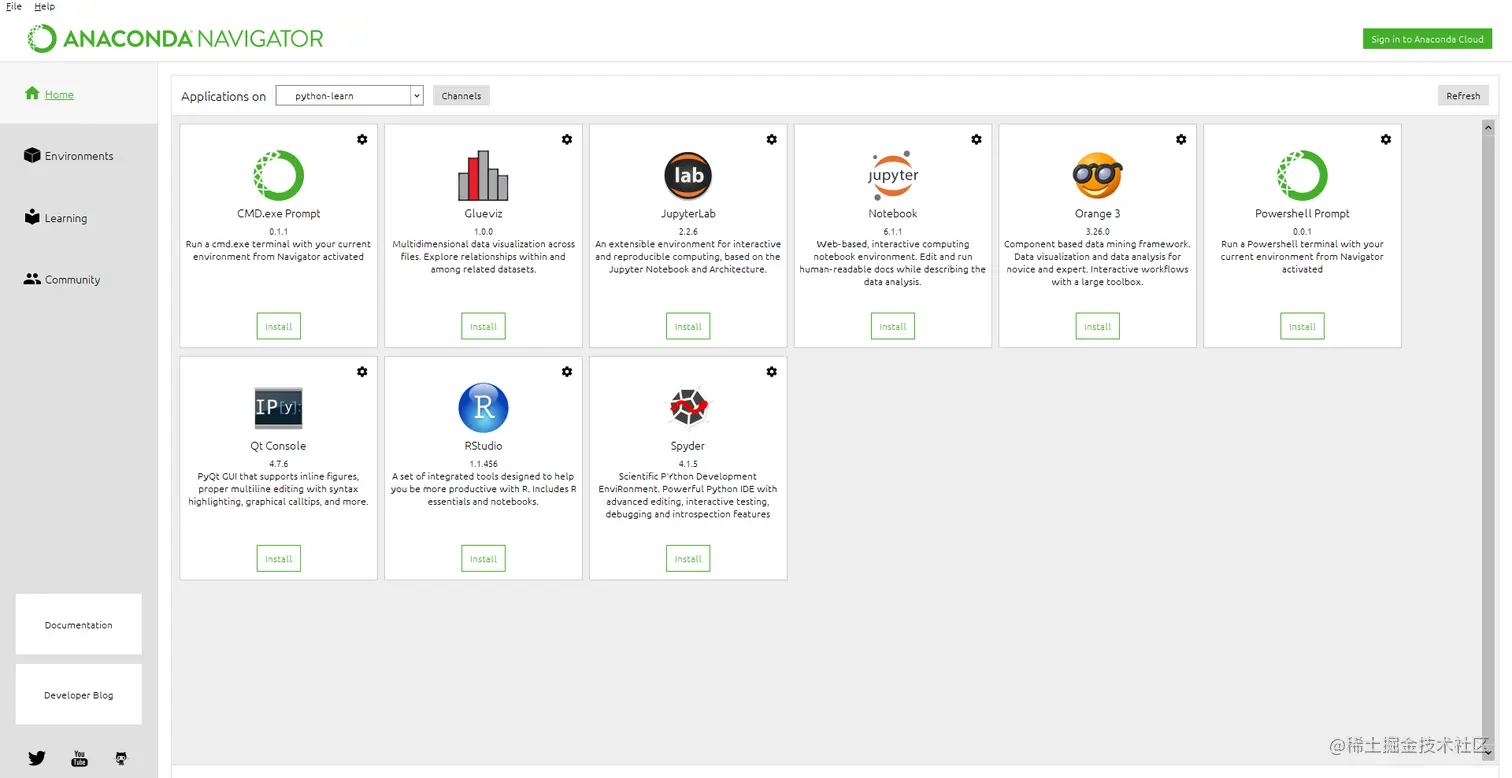Image resolution: width=1512 pixels, height=778 pixels.
Task: Click the Anaconda Navigator logo
Action: (x=175, y=39)
